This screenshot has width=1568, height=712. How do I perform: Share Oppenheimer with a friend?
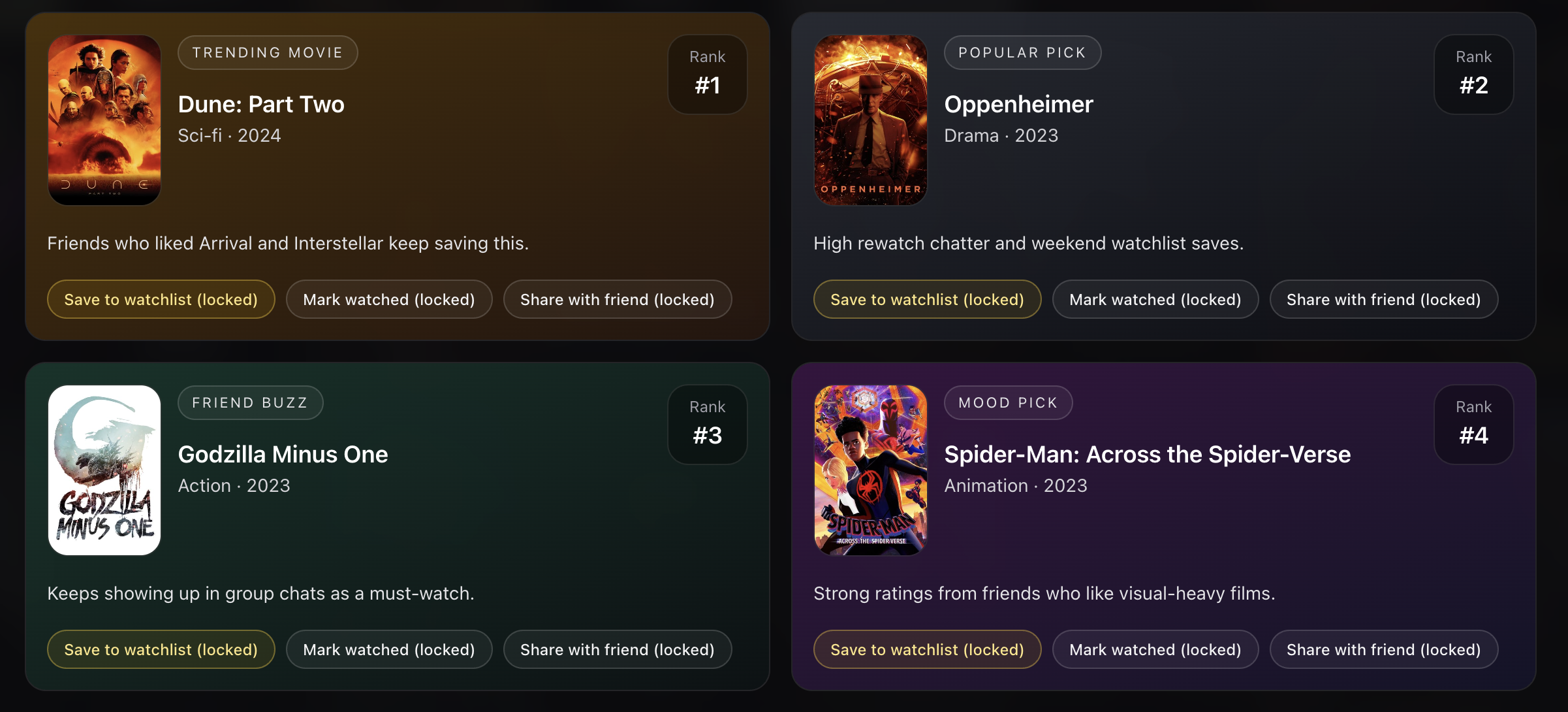click(x=1383, y=299)
